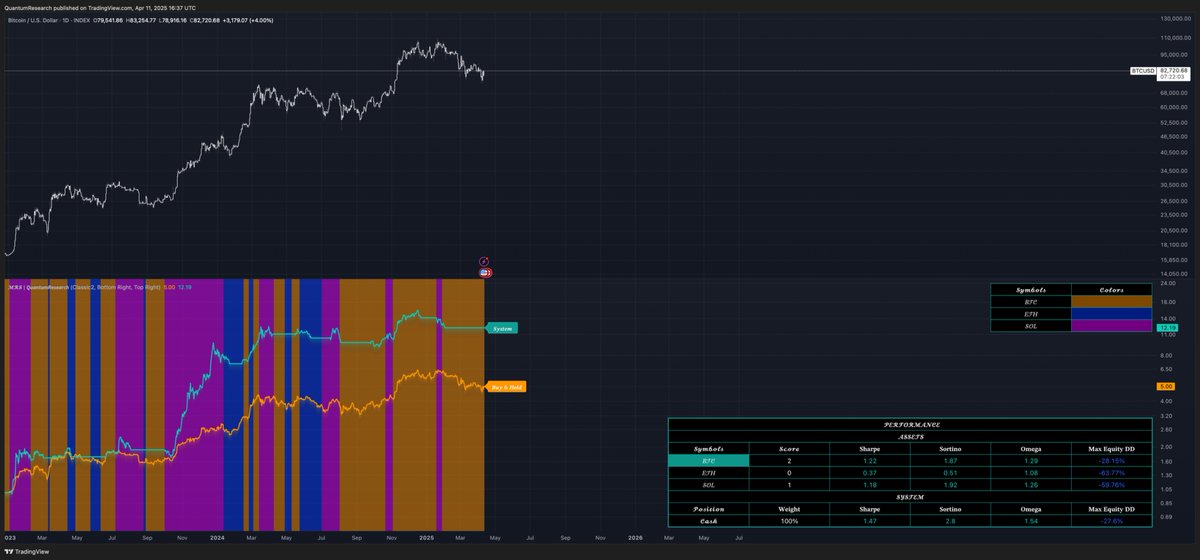The image size is (1200, 560).
Task: Click the orange Buy & Hold label
Action: tap(505, 386)
